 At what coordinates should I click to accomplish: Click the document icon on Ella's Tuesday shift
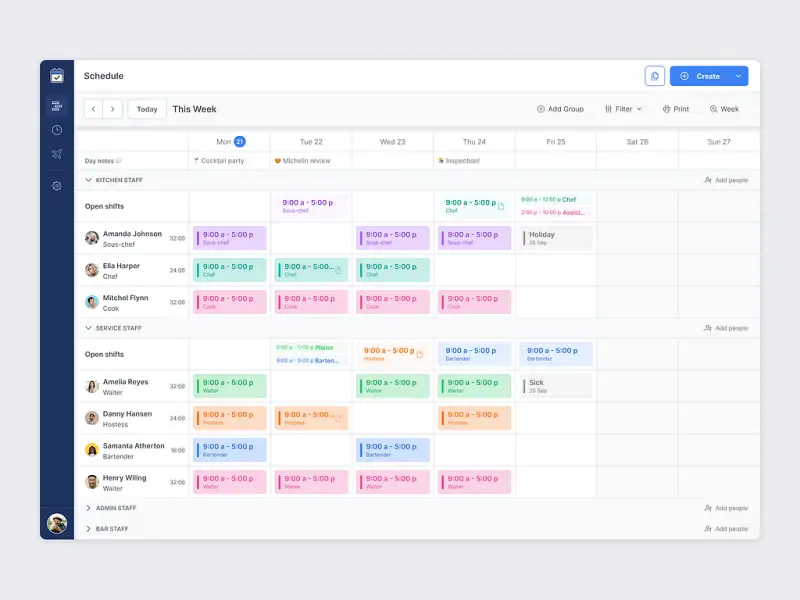pos(338,270)
